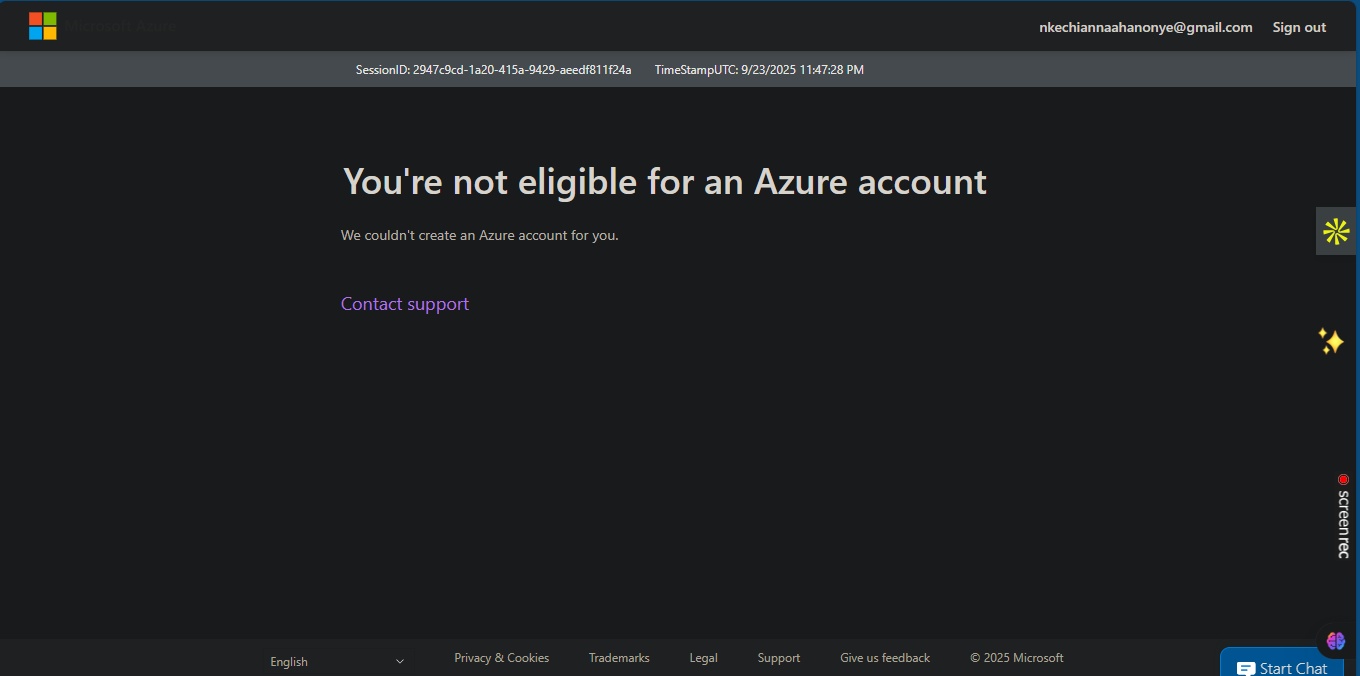
Task: Go to the Support page
Action: [778, 657]
